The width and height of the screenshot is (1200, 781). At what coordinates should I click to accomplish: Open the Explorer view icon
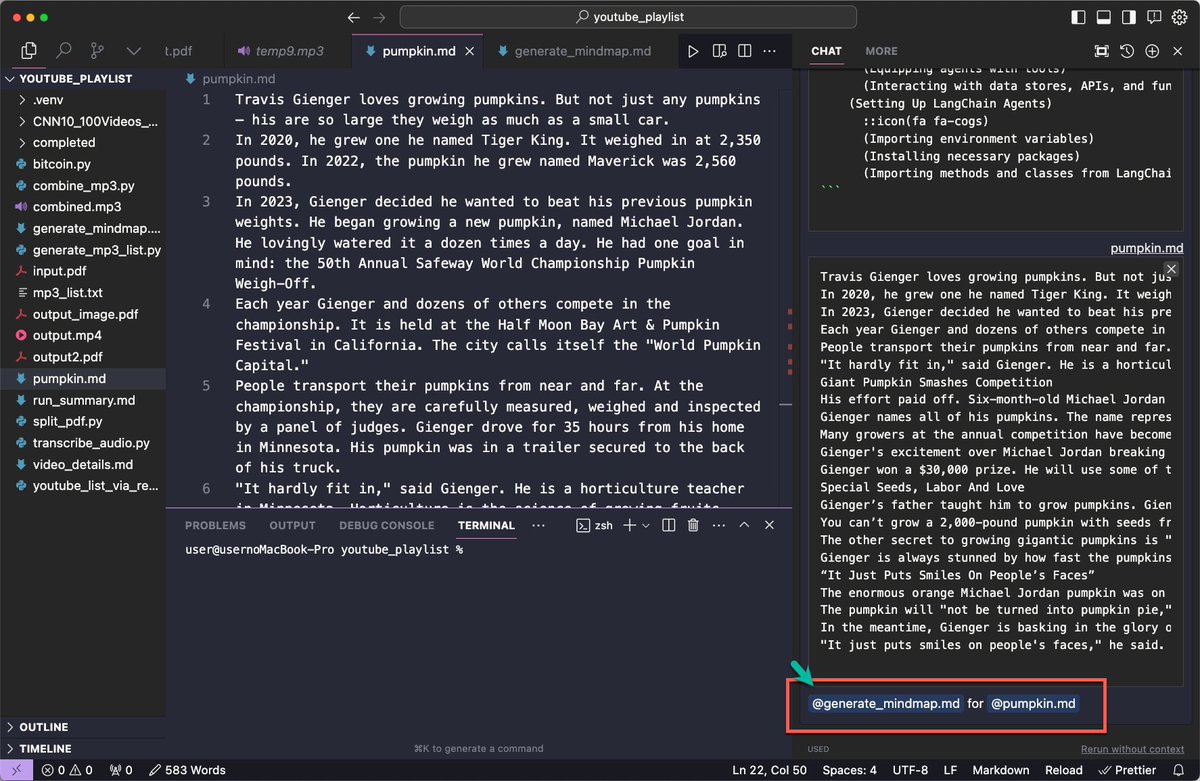coord(29,50)
